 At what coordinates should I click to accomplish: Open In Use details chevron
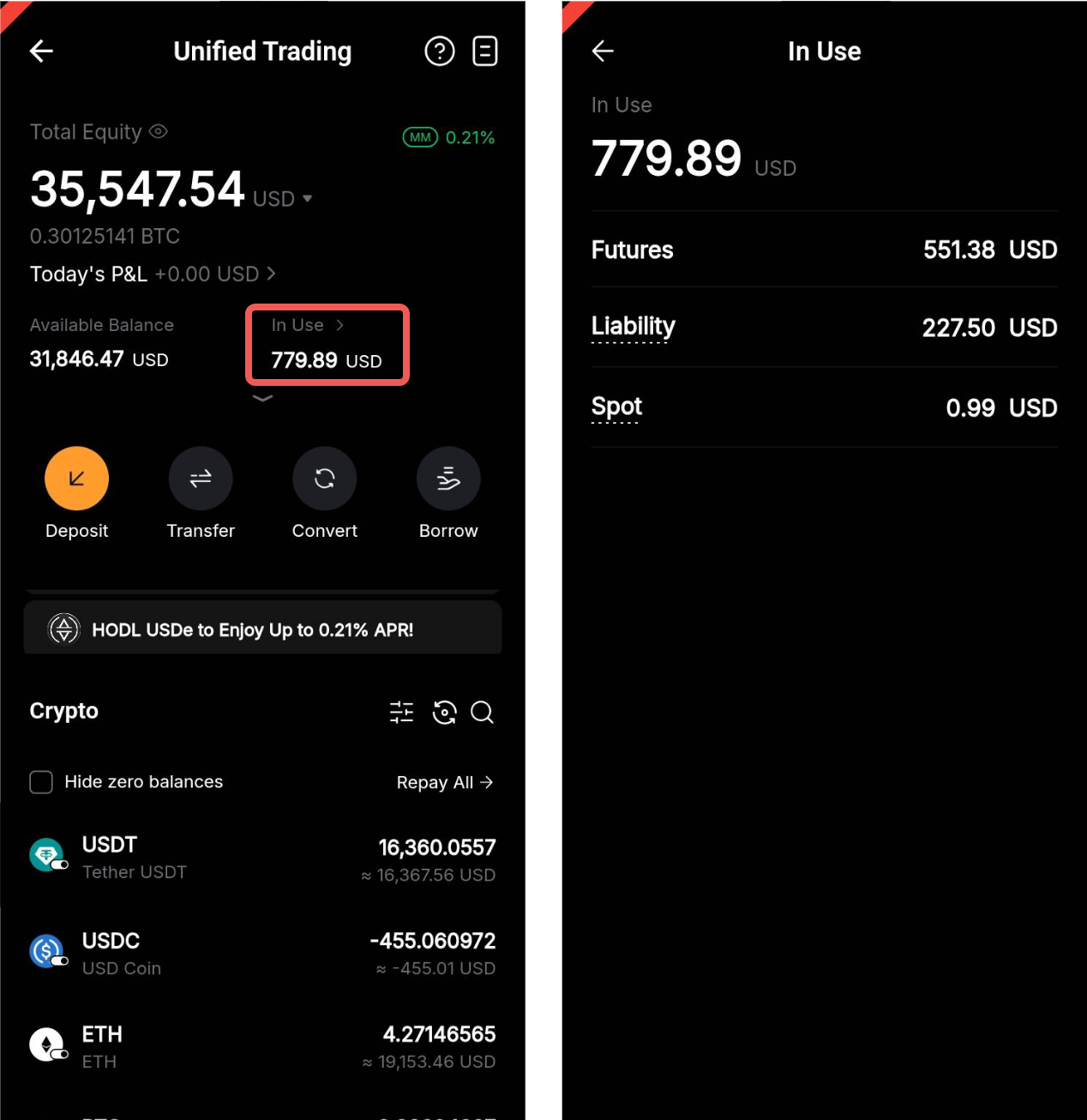(339, 325)
